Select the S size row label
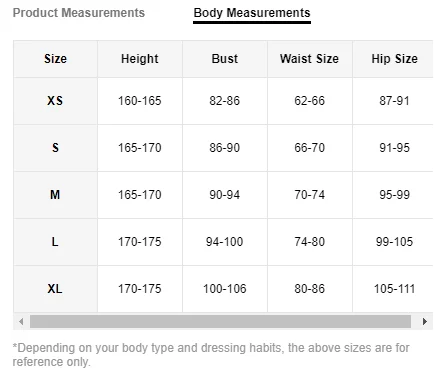 (55, 148)
